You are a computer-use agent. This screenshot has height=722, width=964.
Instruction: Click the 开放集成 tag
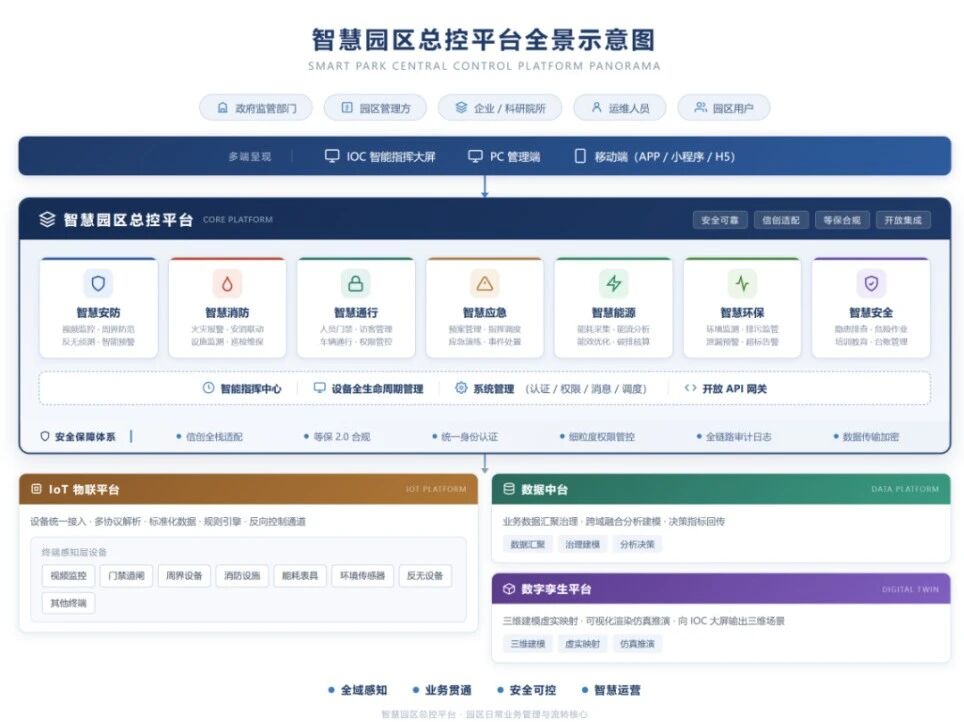tap(903, 220)
